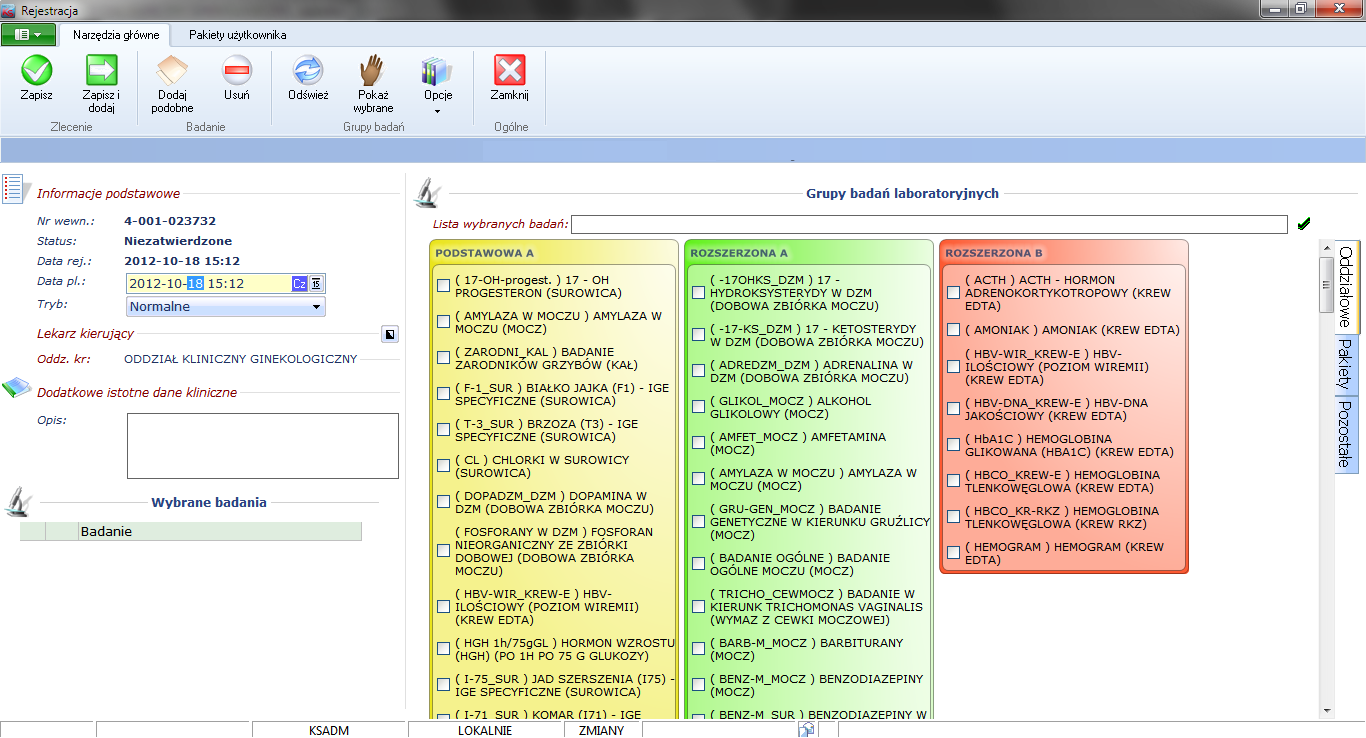Click the Usuń red minus icon
The image size is (1366, 738).
(x=237, y=71)
